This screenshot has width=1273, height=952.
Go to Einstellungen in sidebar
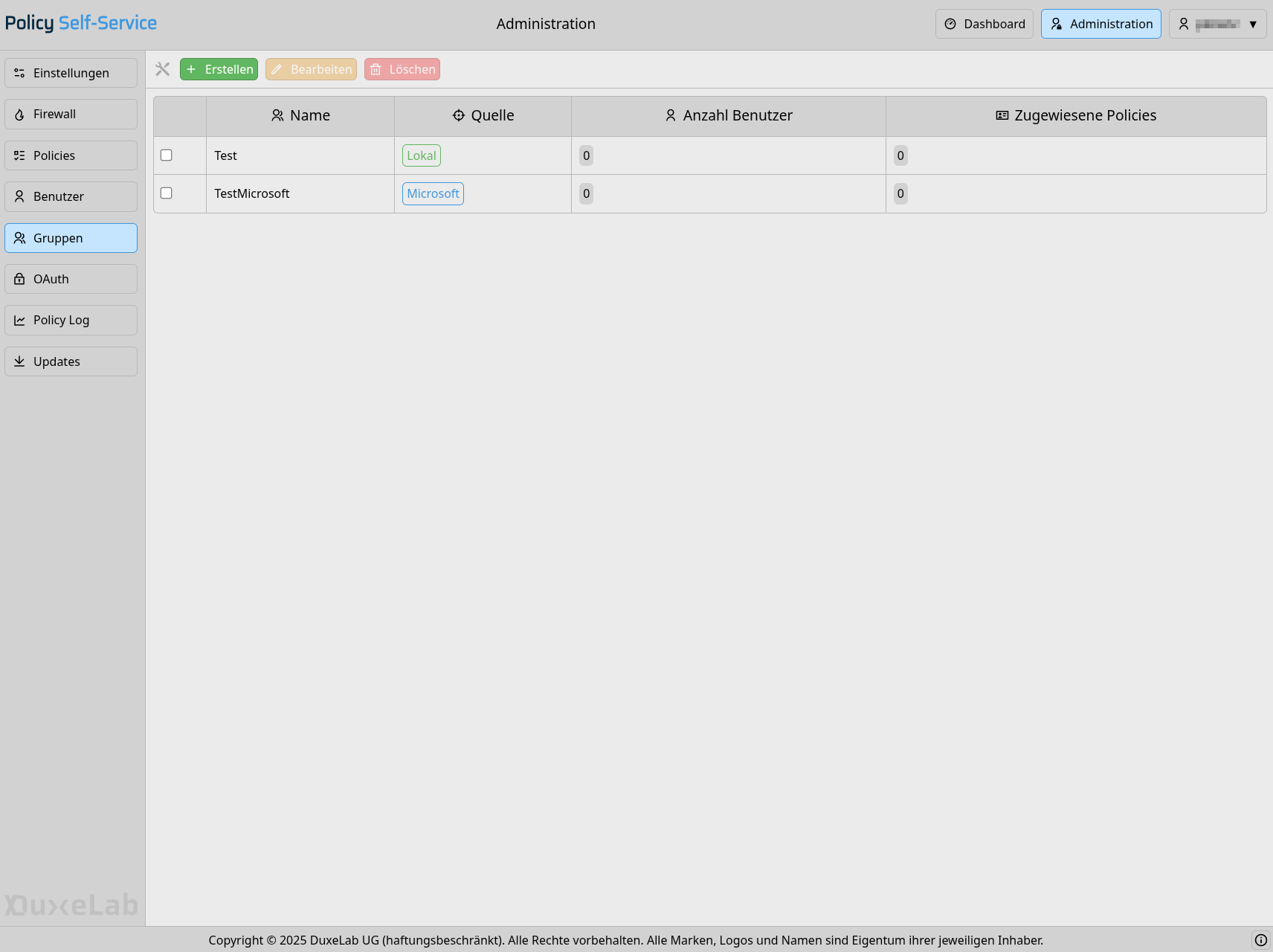(71, 73)
